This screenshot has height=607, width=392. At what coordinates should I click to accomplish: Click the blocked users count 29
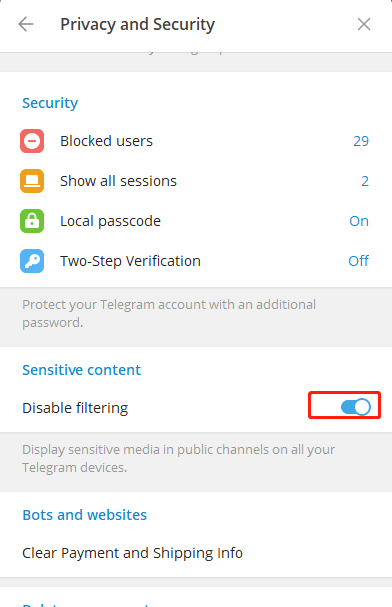tap(361, 141)
